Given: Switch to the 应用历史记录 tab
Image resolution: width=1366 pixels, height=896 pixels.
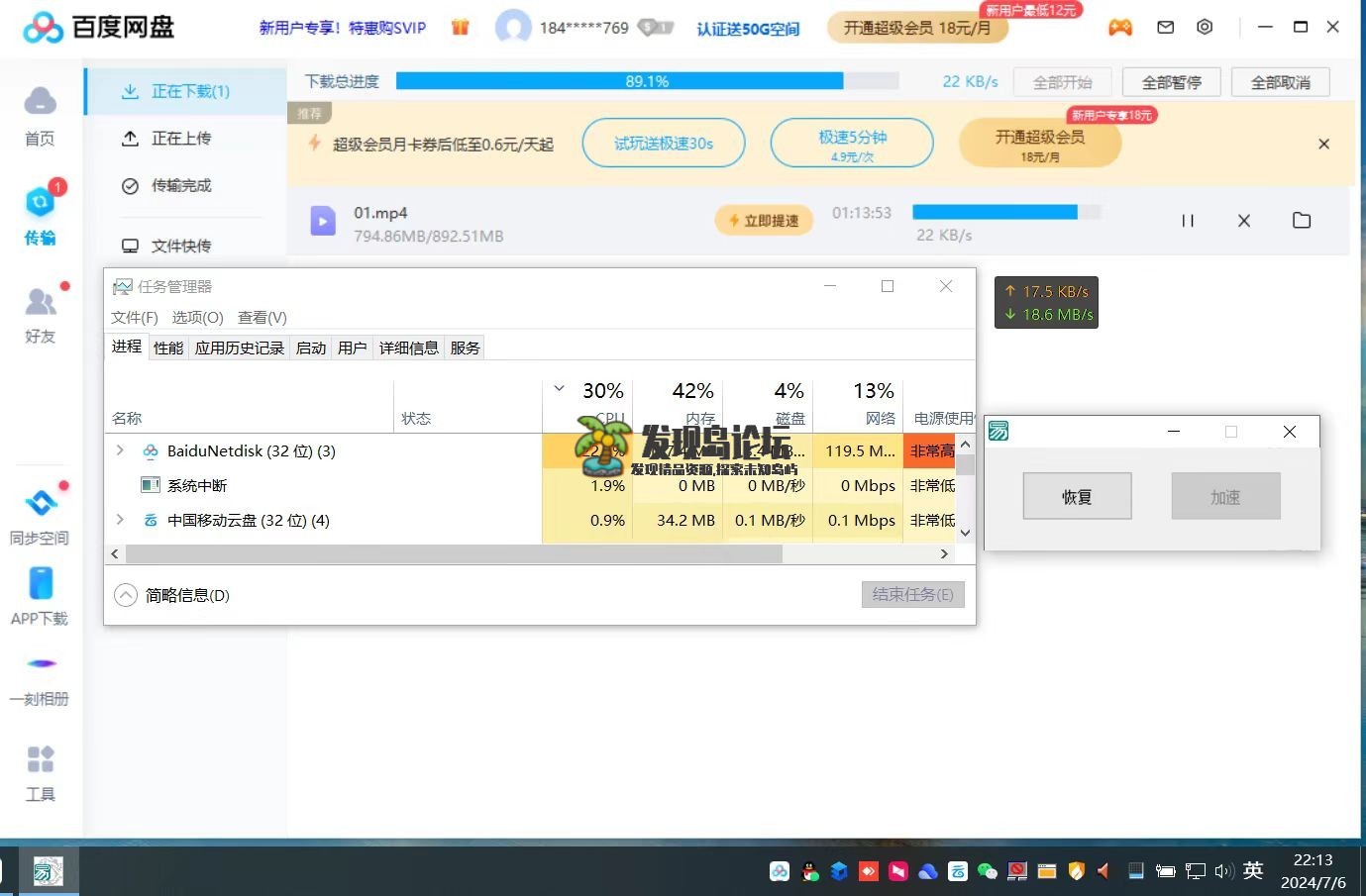Looking at the screenshot, I should tap(240, 348).
